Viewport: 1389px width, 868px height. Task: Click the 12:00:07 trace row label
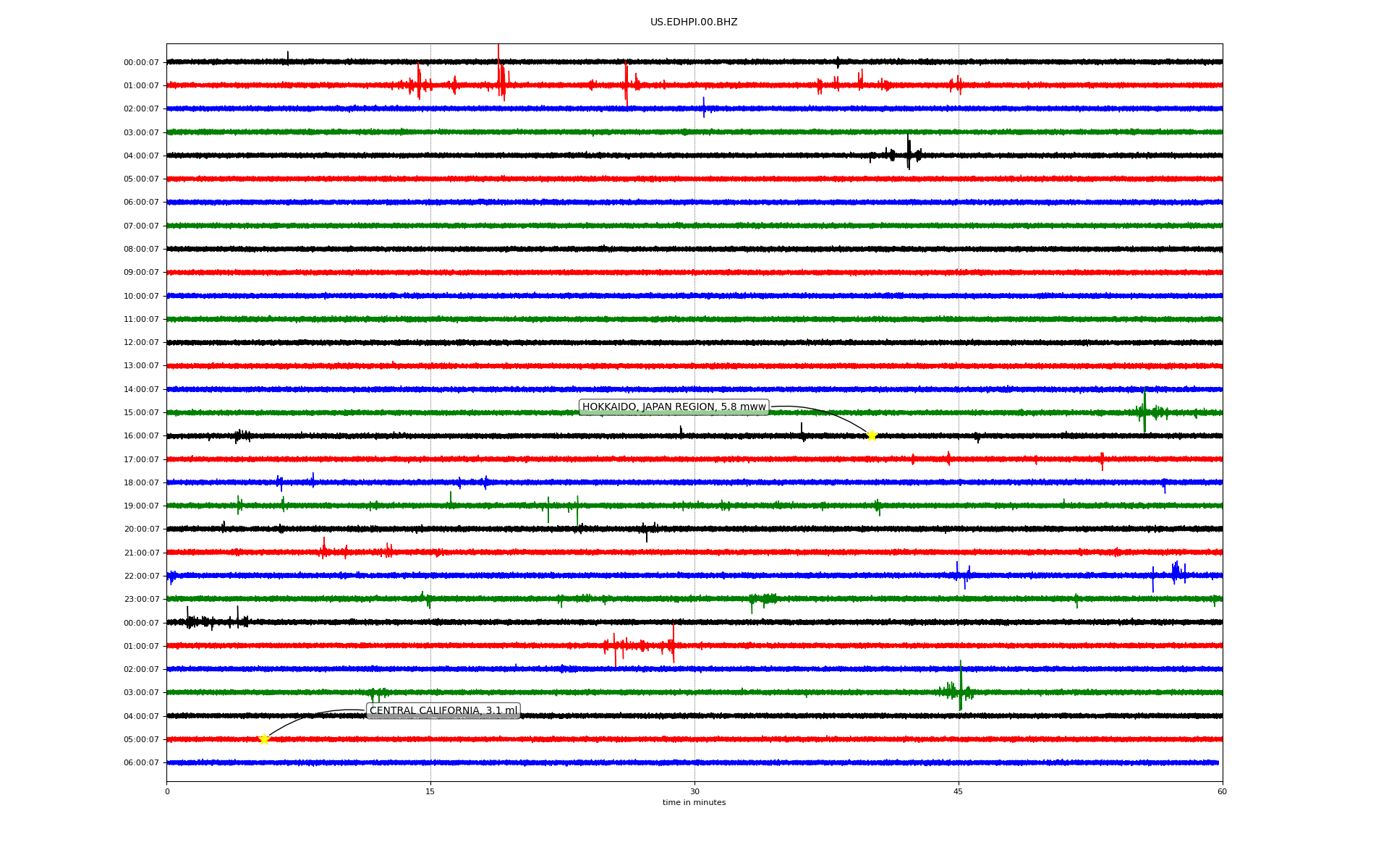click(x=141, y=343)
